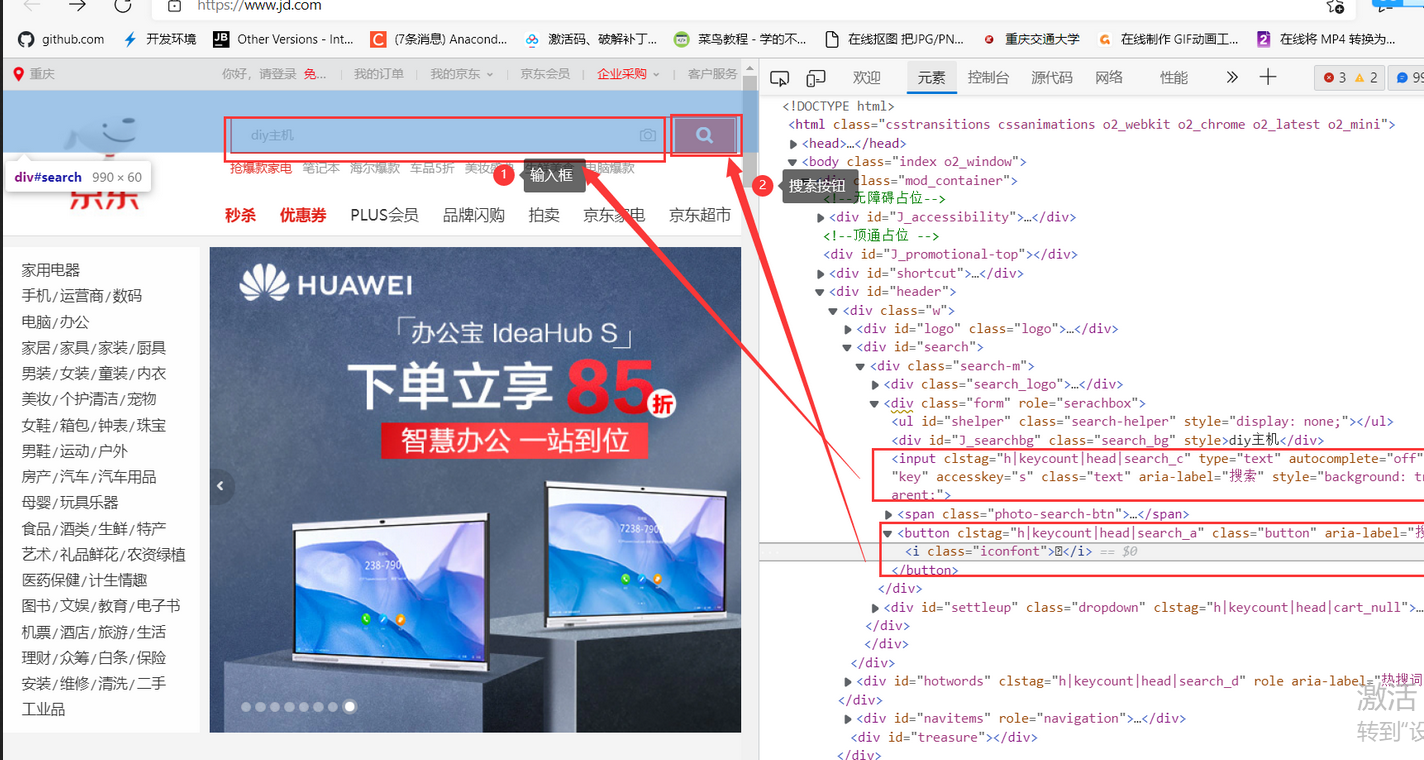Open the 开发环境 bookmark
The image size is (1424, 760).
[x=159, y=39]
